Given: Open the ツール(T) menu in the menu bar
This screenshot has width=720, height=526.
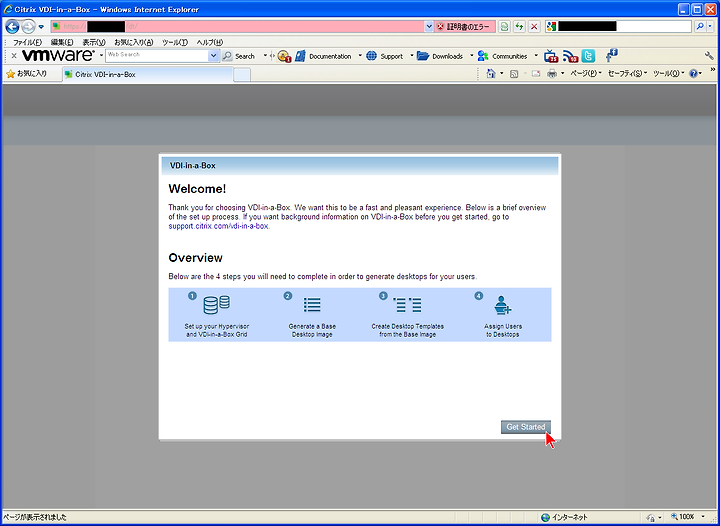Looking at the screenshot, I should click(175, 42).
